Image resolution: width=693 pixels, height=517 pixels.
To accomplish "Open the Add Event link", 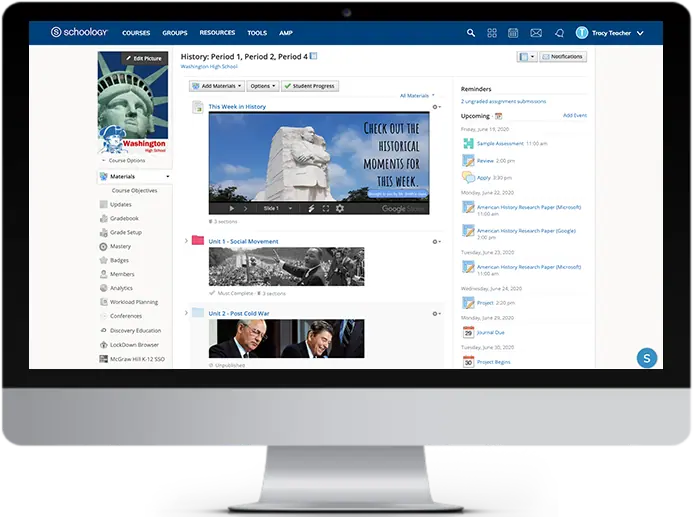I will click(574, 115).
